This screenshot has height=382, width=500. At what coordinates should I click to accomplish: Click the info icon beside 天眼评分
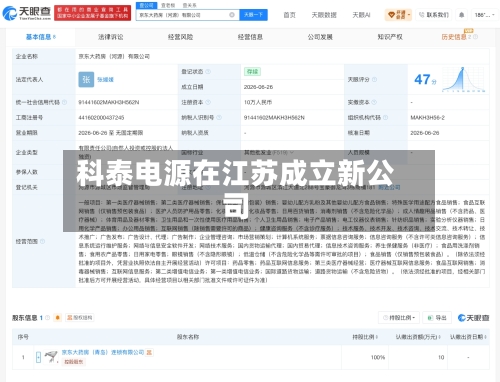[x=374, y=79]
